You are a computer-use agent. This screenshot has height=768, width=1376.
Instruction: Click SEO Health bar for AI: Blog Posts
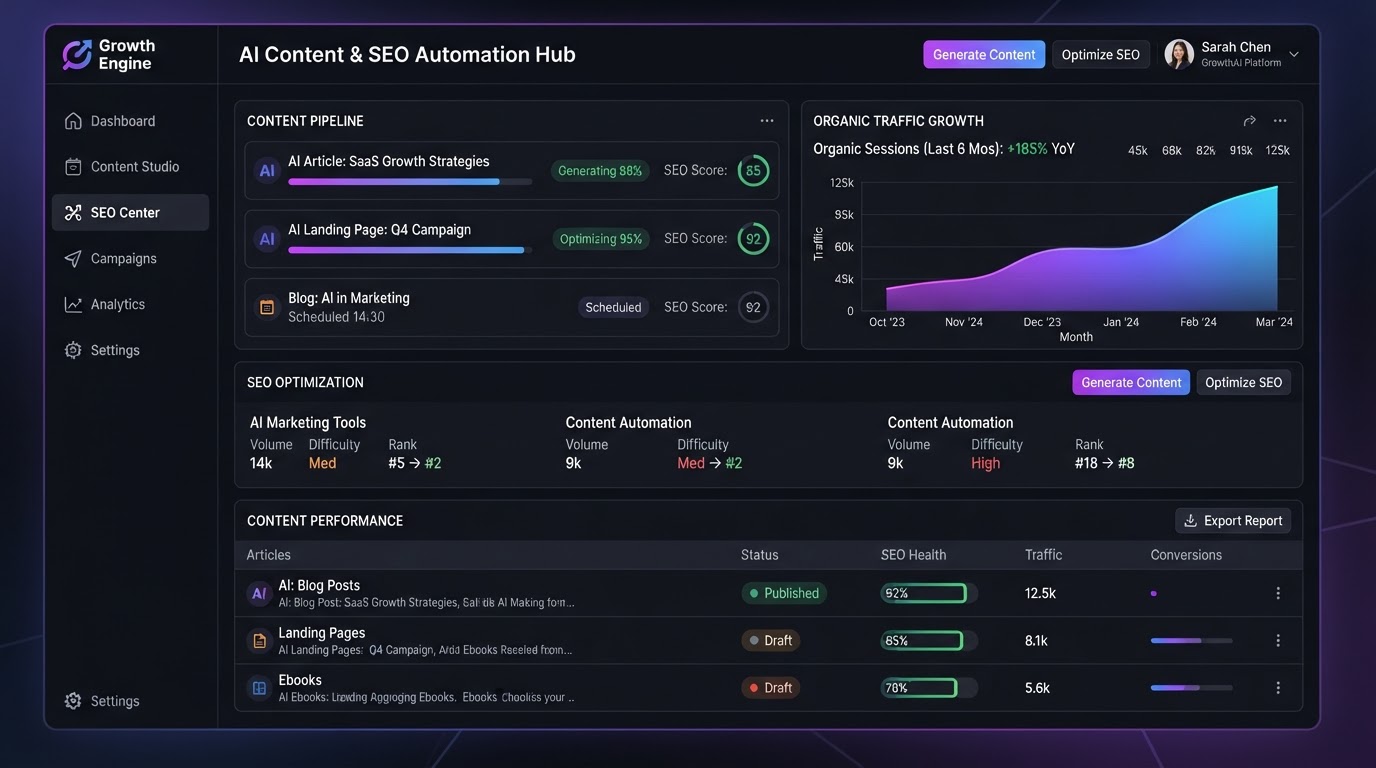point(929,593)
